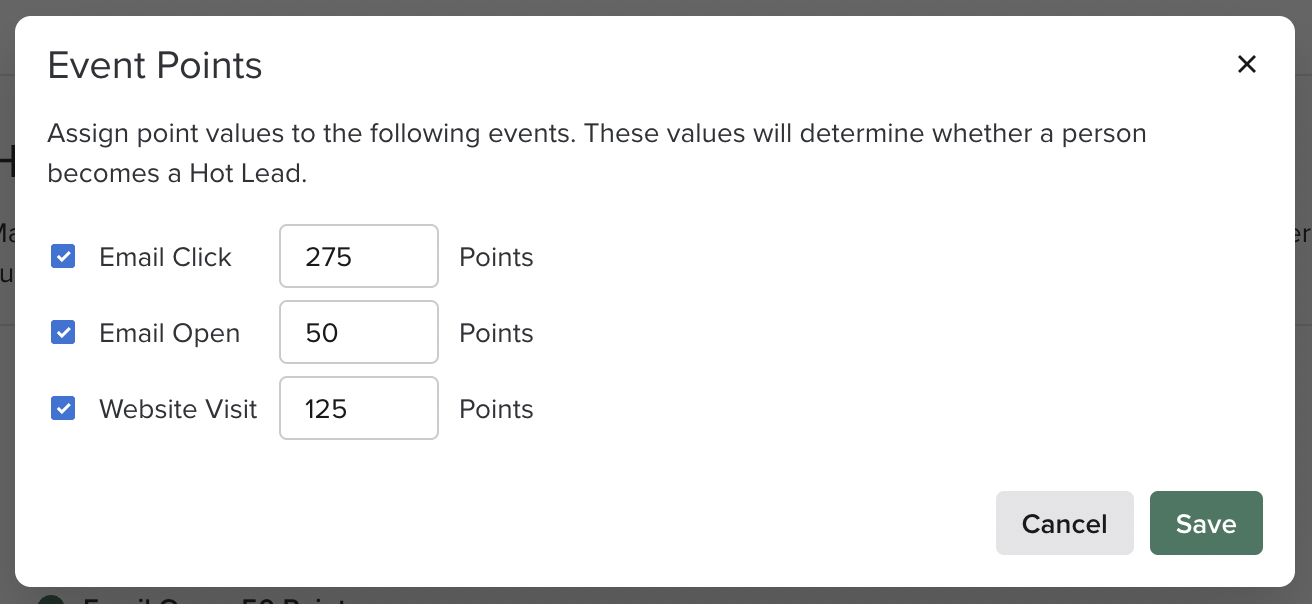Image resolution: width=1312 pixels, height=604 pixels.
Task: Click the Email Click row label
Action: [164, 257]
